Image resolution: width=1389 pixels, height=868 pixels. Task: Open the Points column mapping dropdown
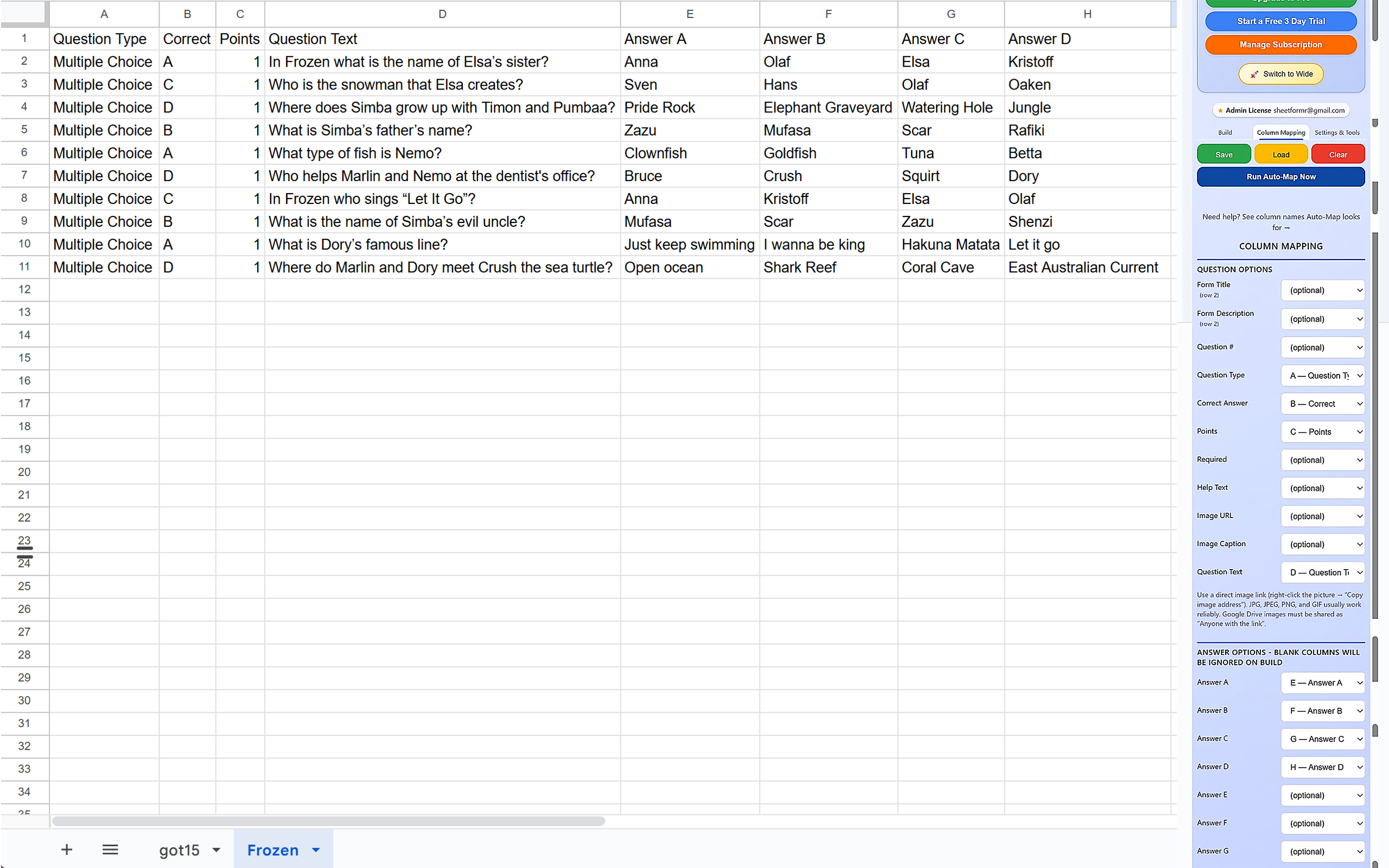point(1322,431)
